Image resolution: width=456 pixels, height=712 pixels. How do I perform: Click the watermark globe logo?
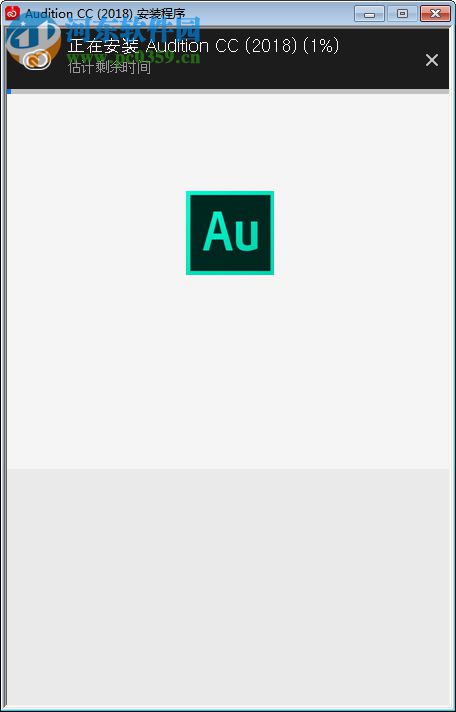pyautogui.click(x=34, y=39)
